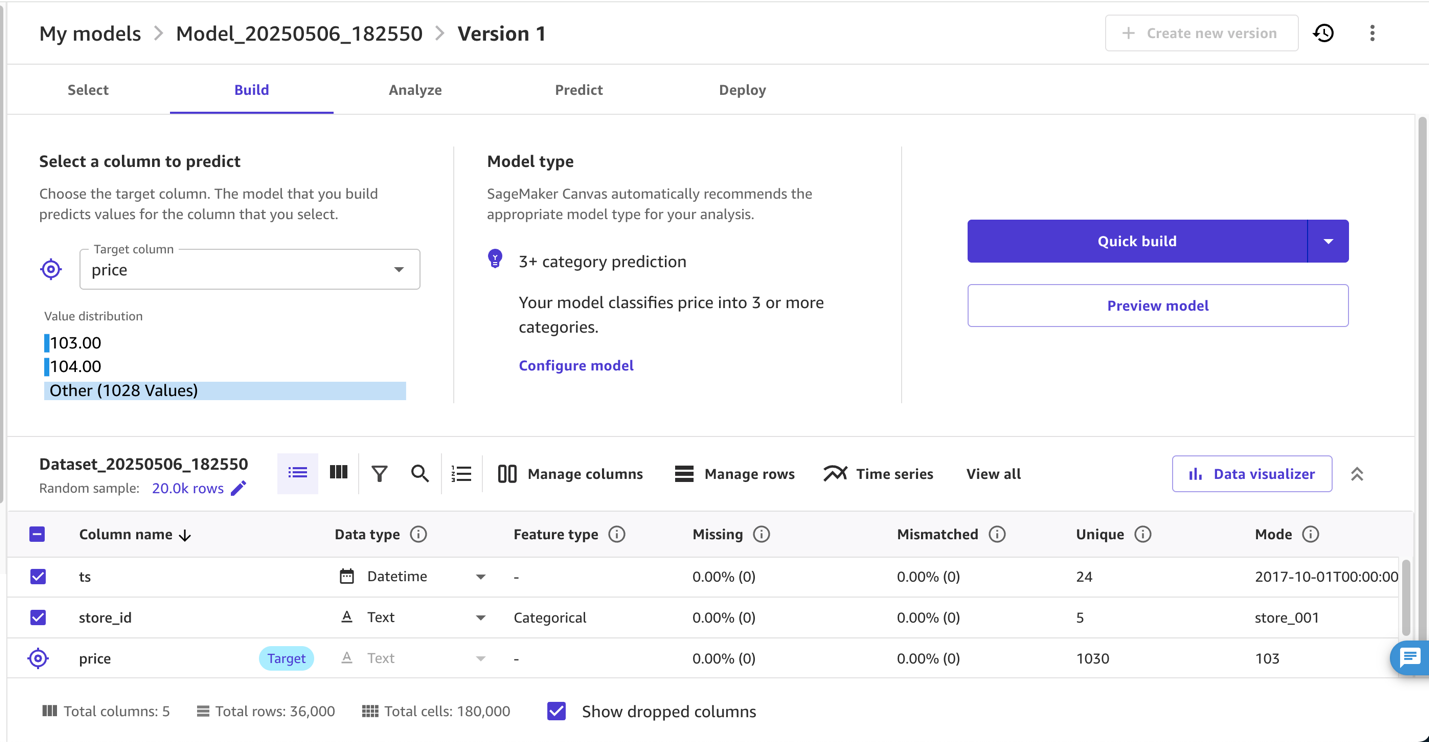Switch to the Analyze tab
The image size is (1429, 742).
[415, 89]
